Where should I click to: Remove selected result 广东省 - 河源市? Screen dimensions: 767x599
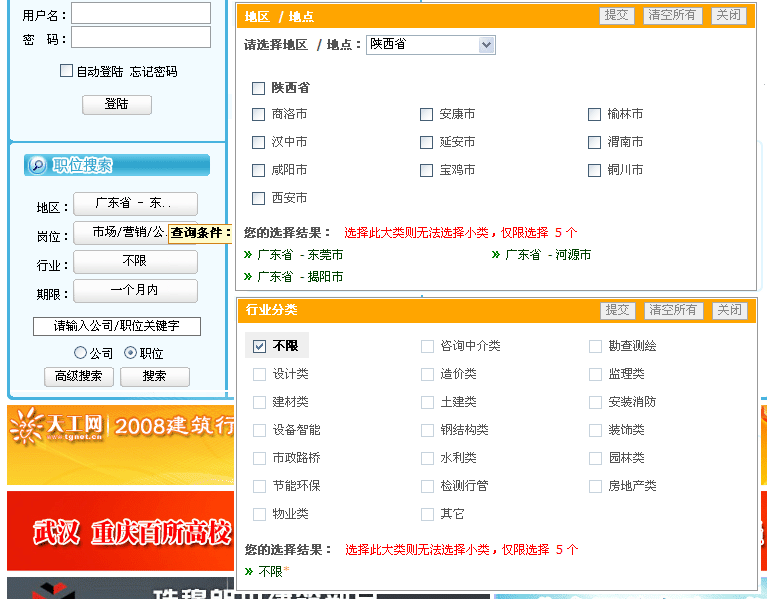point(541,255)
